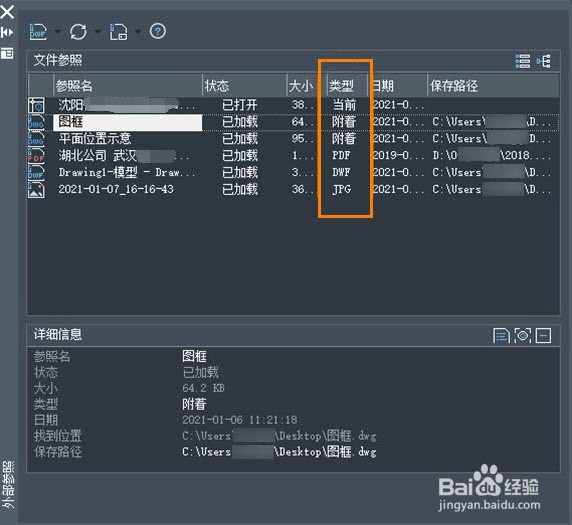Click the DWF type cell
This screenshot has width=572, height=525.
click(x=341, y=173)
